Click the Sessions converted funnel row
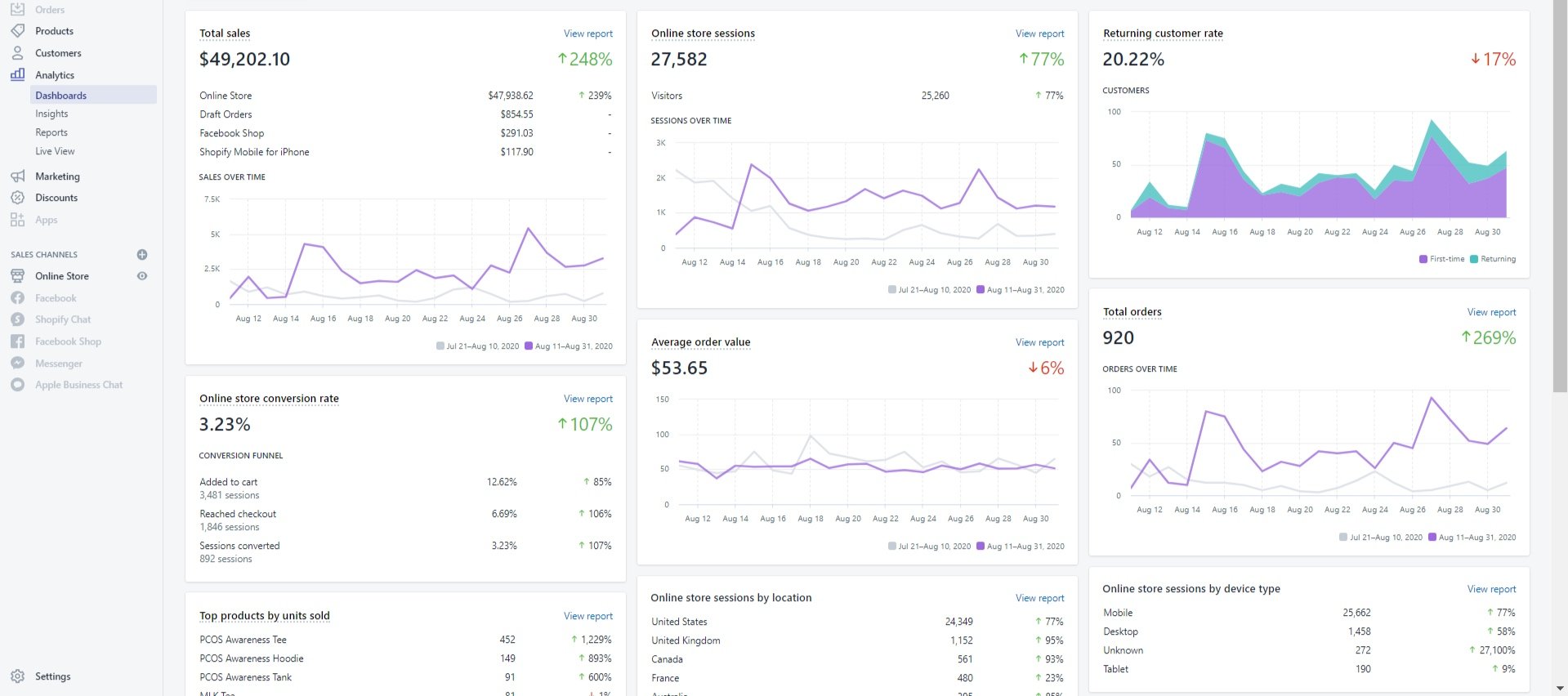The height and width of the screenshot is (696, 1568). pos(405,552)
